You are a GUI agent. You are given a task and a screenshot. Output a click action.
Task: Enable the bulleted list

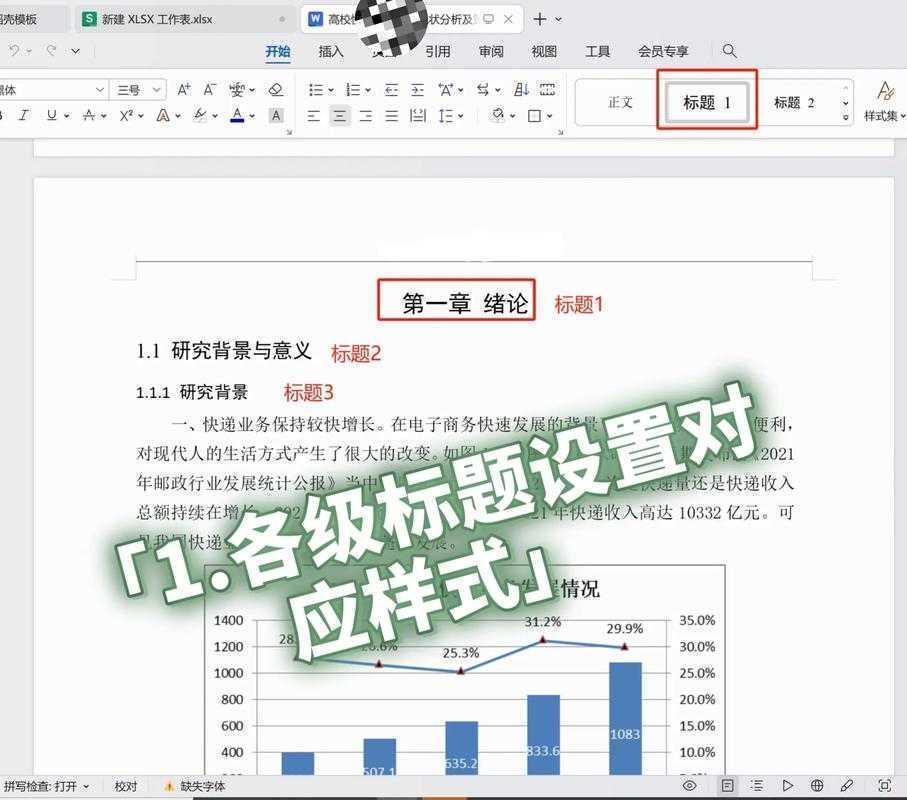pyautogui.click(x=318, y=89)
